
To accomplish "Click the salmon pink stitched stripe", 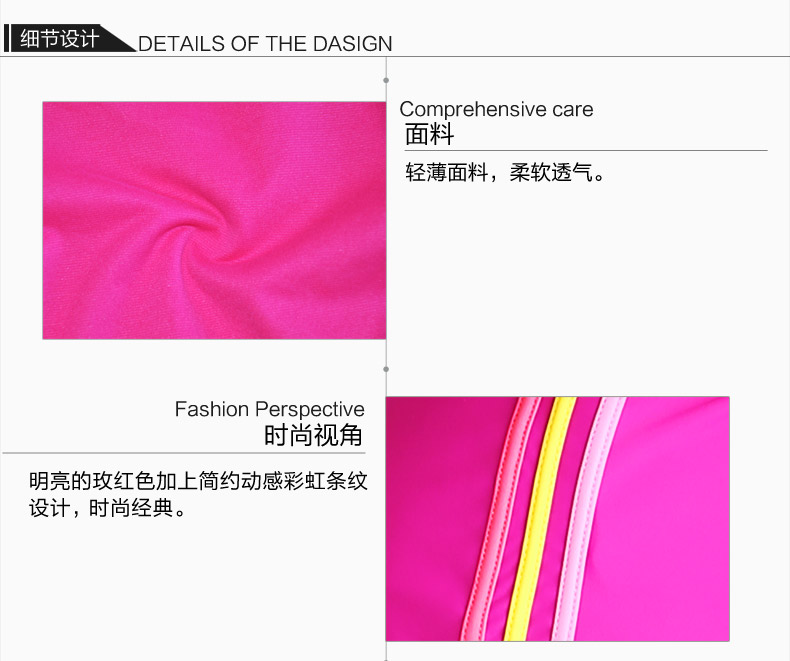I will pyautogui.click(x=499, y=519).
